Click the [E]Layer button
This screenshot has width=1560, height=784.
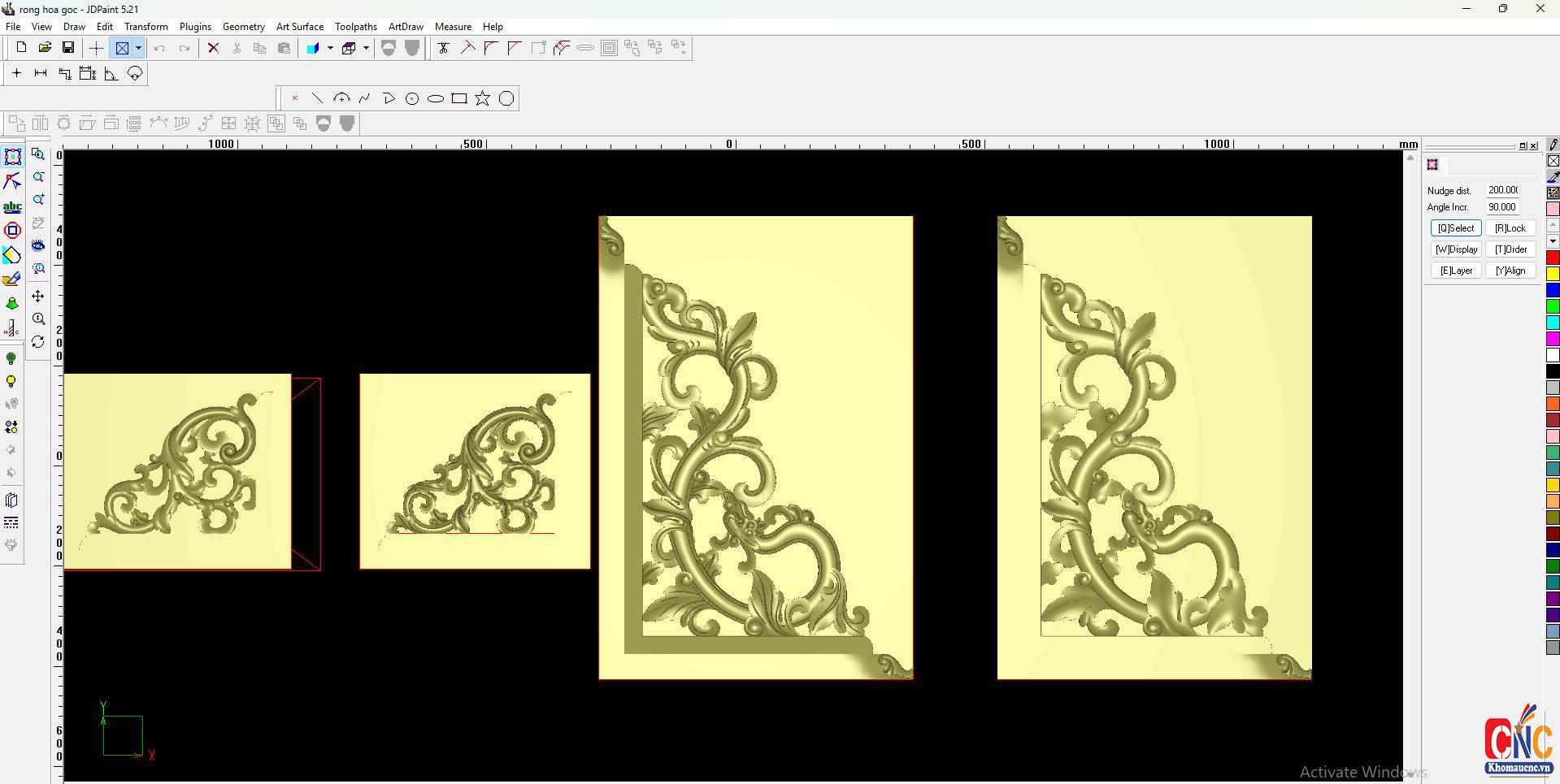click(1455, 271)
